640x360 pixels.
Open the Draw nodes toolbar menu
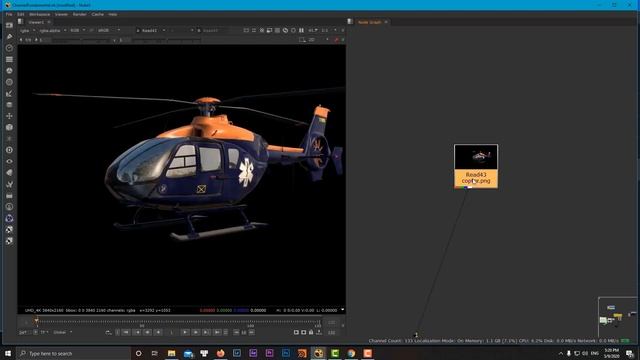pyautogui.click(x=9, y=37)
